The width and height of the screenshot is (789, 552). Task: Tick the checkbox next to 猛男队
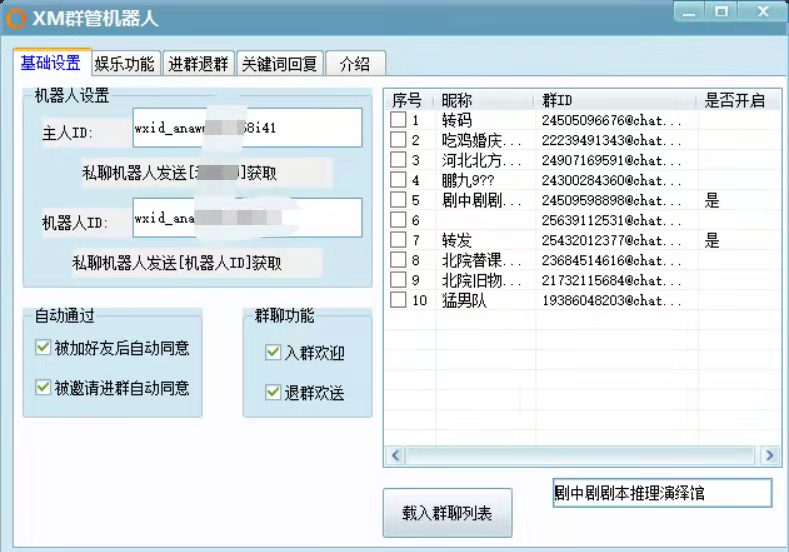[x=398, y=299]
